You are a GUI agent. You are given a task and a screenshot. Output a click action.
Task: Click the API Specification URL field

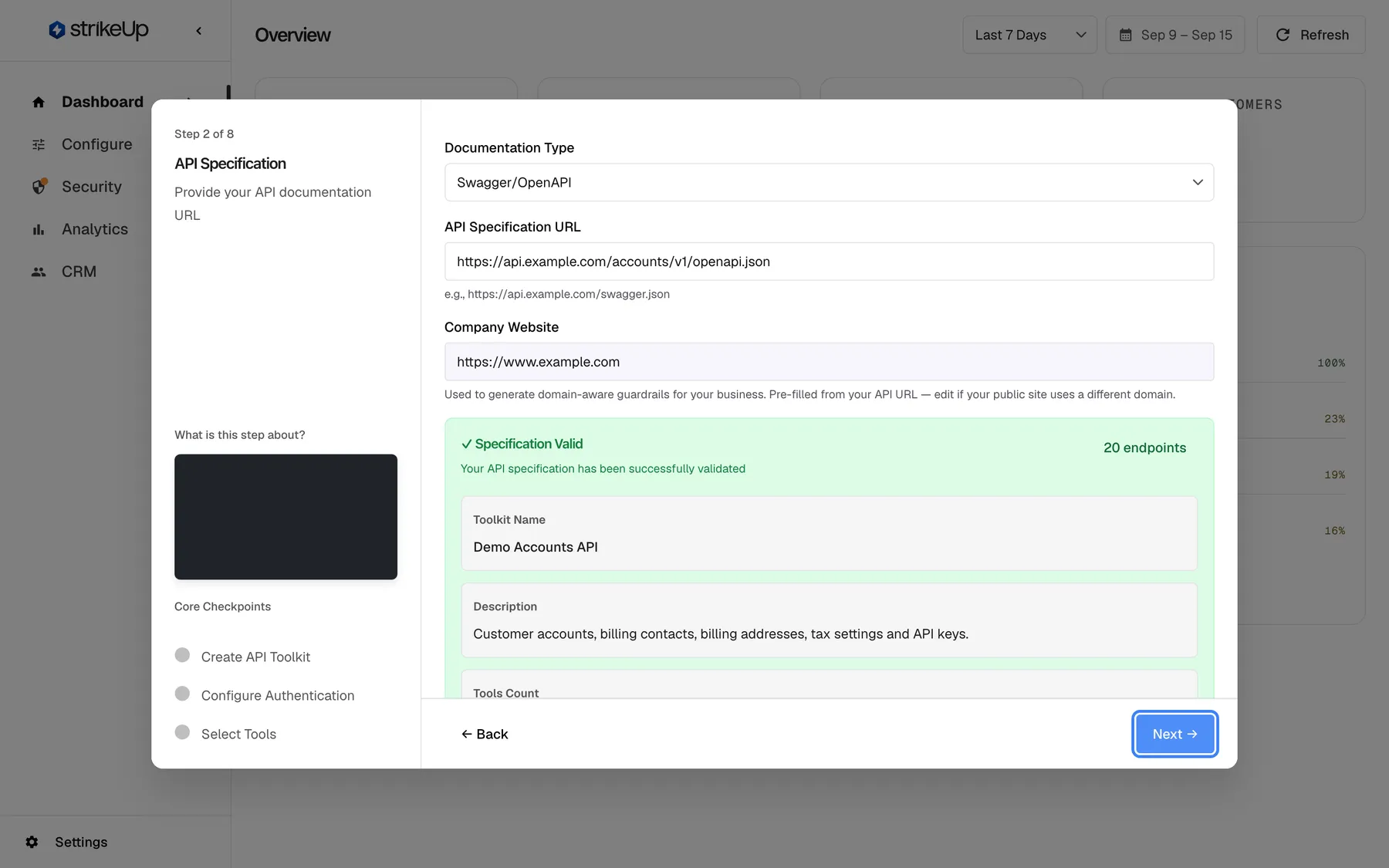pos(829,262)
